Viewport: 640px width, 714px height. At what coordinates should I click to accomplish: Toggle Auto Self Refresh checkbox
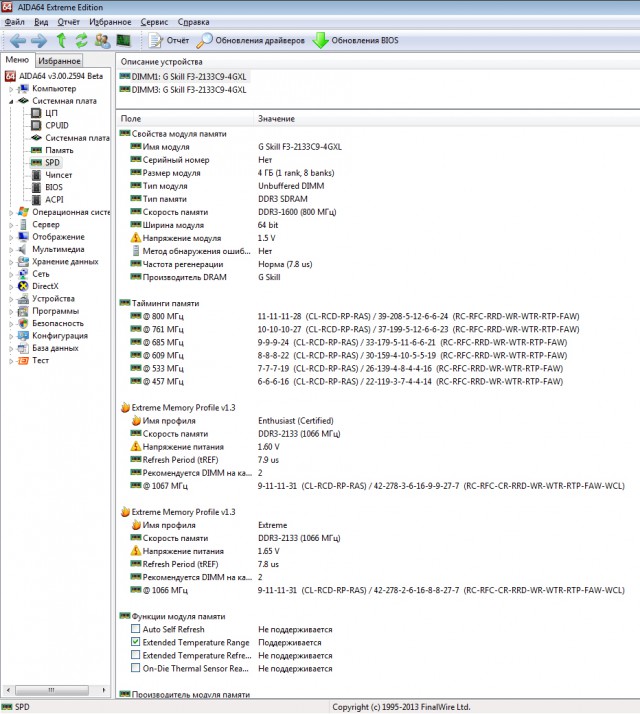coord(135,629)
